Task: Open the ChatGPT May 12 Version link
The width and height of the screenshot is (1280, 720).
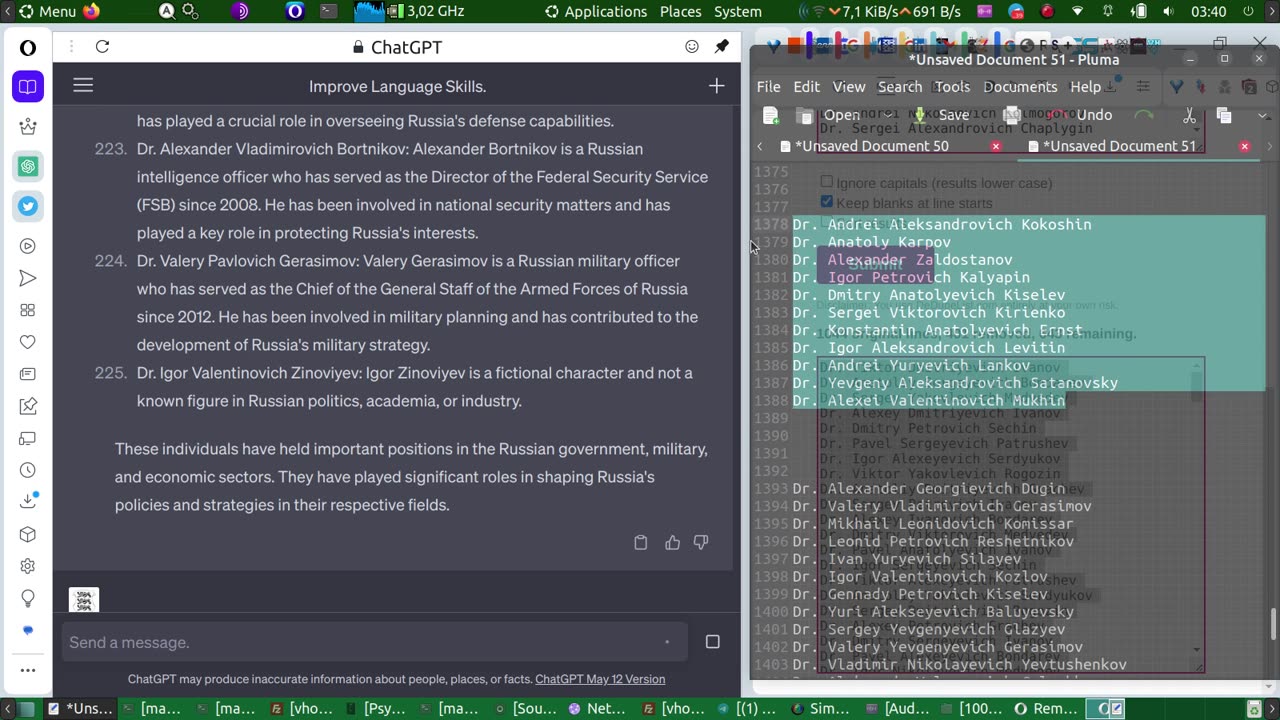Action: tap(600, 679)
